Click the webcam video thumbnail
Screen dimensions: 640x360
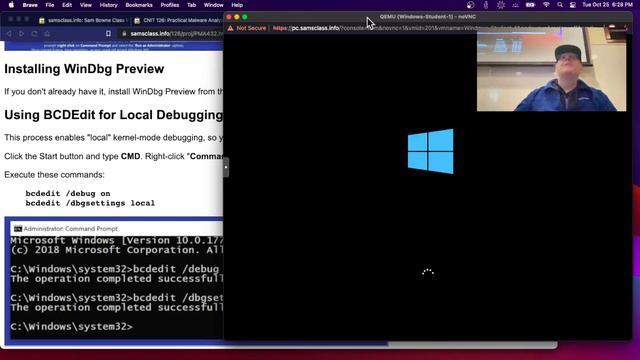[x=551, y=69]
